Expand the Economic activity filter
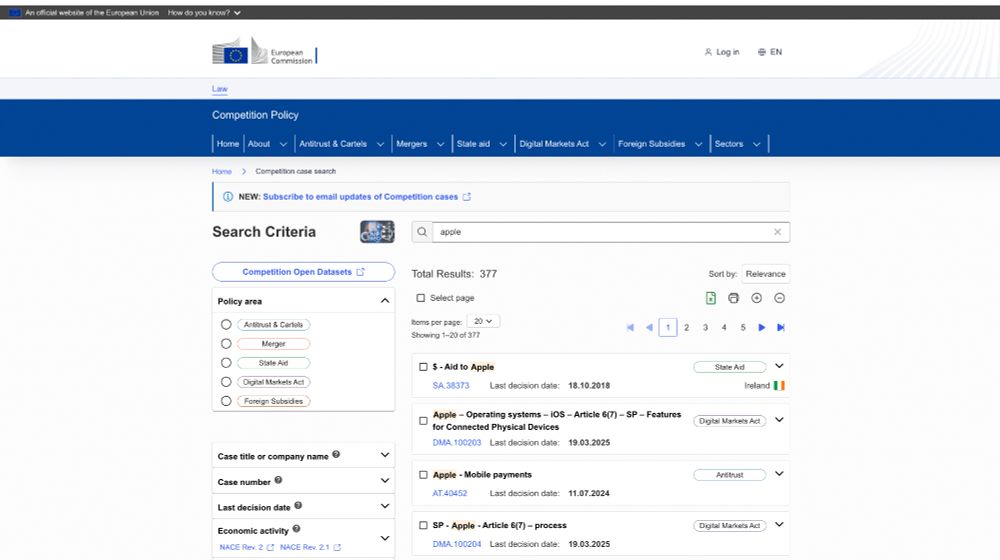 pos(385,538)
